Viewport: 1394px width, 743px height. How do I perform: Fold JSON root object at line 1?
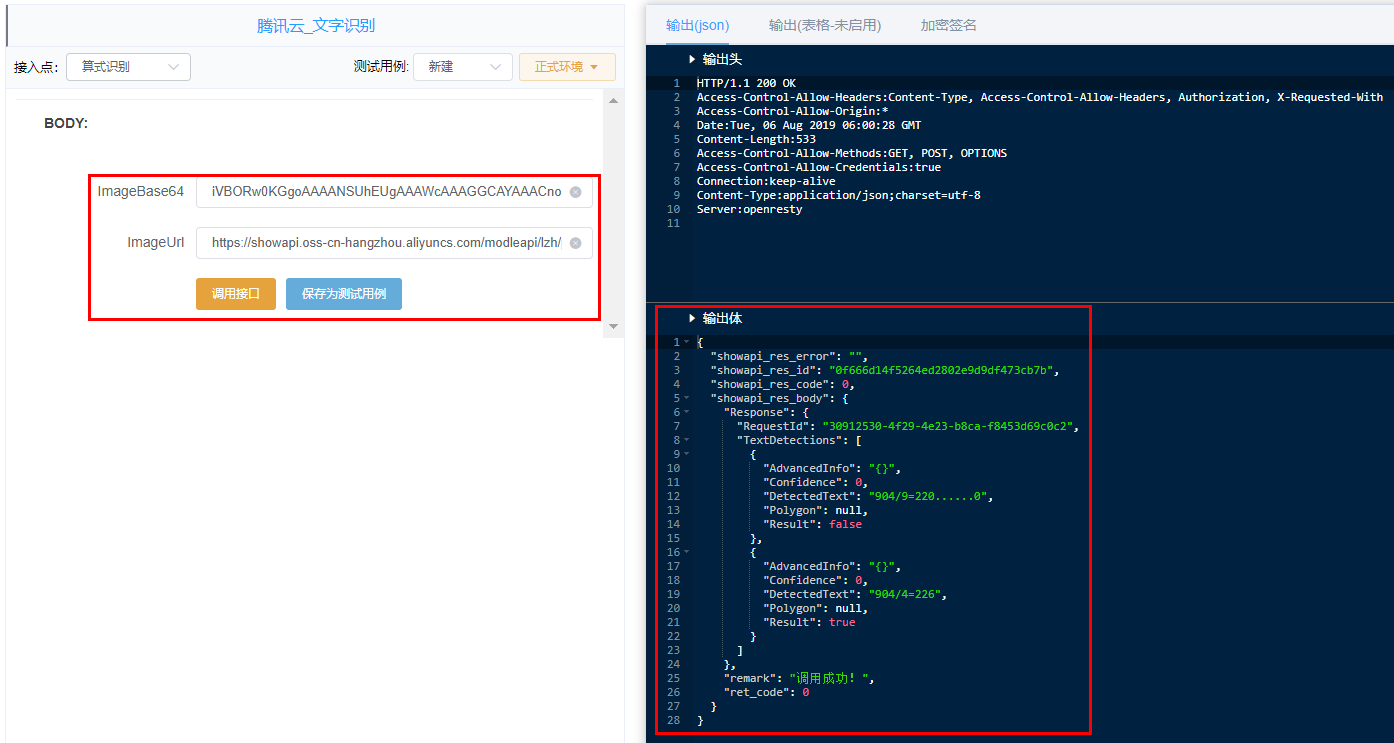[x=686, y=342]
